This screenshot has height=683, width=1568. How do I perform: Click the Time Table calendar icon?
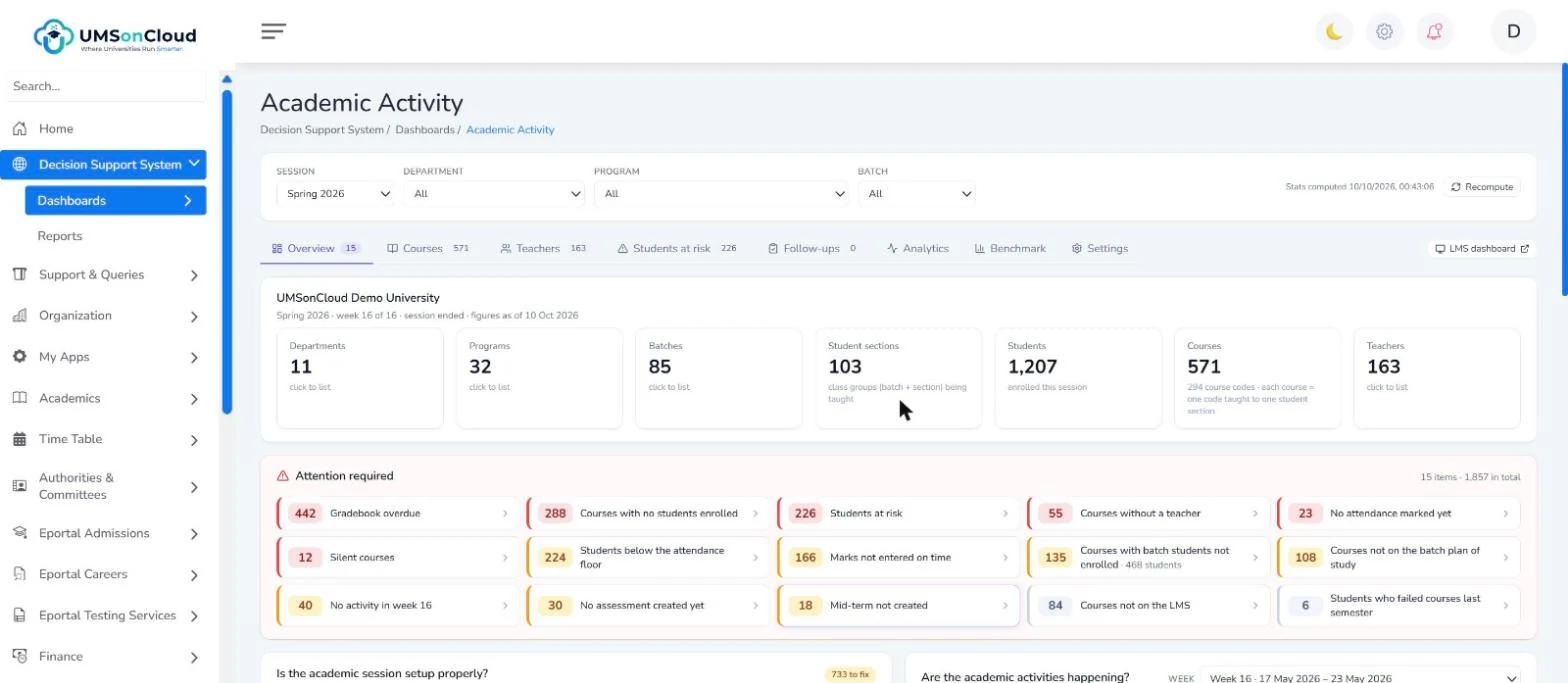tap(19, 439)
